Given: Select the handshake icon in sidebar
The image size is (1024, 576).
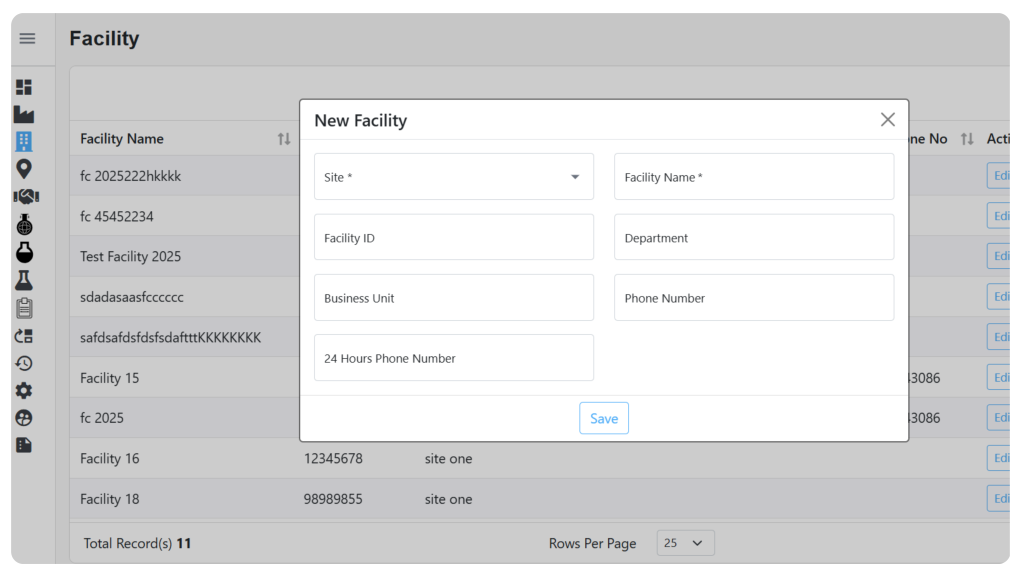Looking at the screenshot, I should click(x=26, y=197).
